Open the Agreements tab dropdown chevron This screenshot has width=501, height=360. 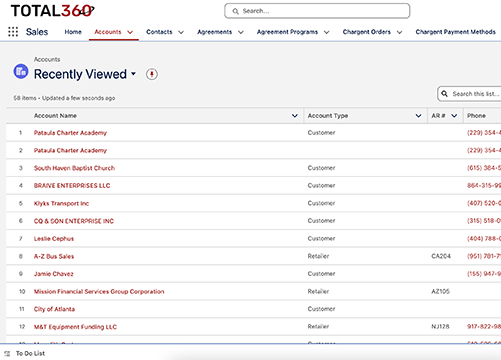point(241,32)
